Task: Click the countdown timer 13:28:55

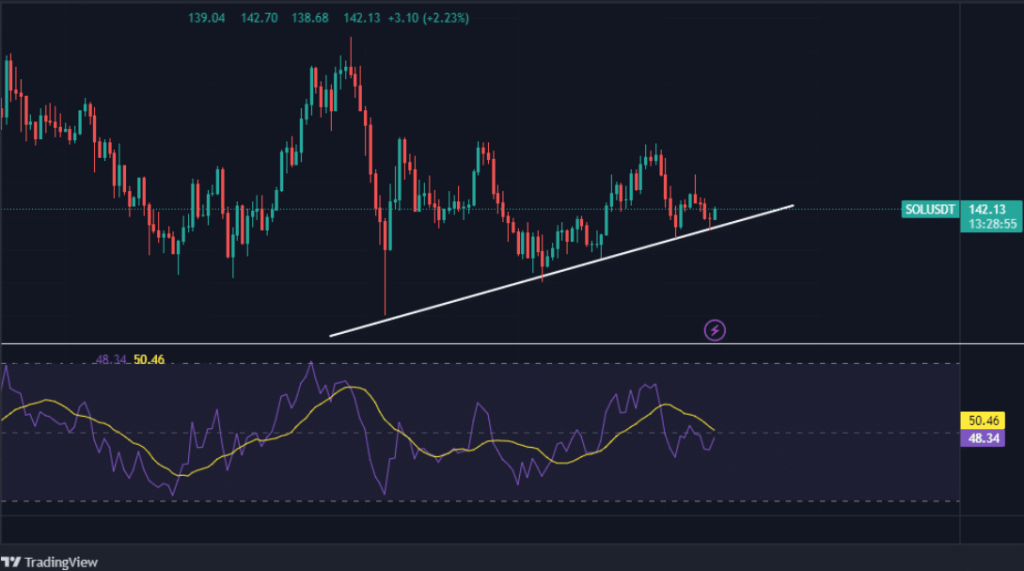Action: [x=992, y=224]
